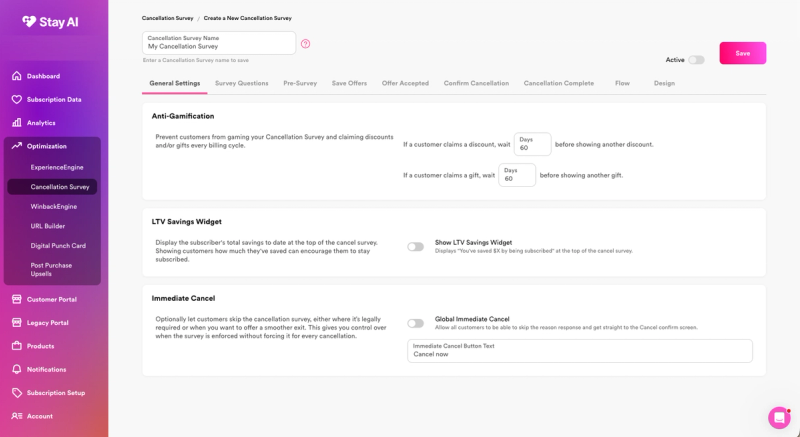Click the help question mark icon

coord(306,44)
